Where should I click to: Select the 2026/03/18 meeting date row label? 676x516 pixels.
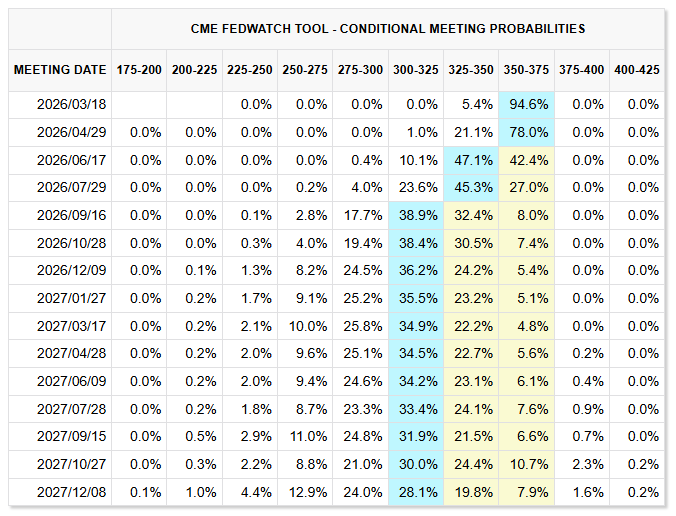[72, 105]
